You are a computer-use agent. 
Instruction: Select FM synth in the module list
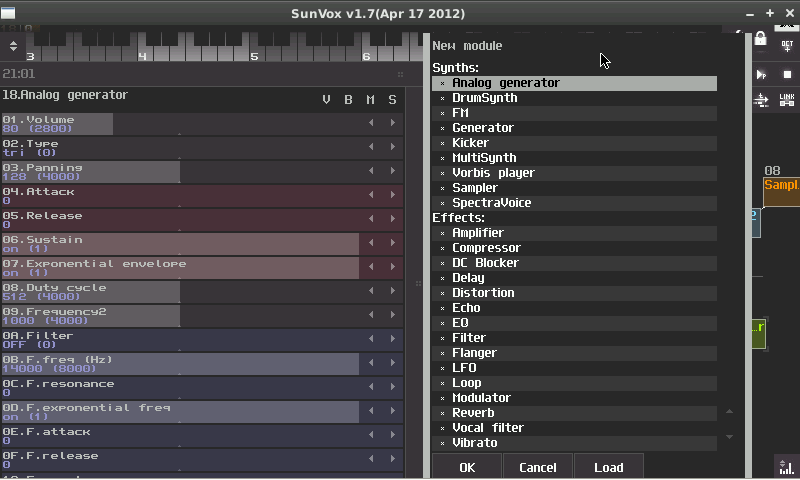coord(574,113)
